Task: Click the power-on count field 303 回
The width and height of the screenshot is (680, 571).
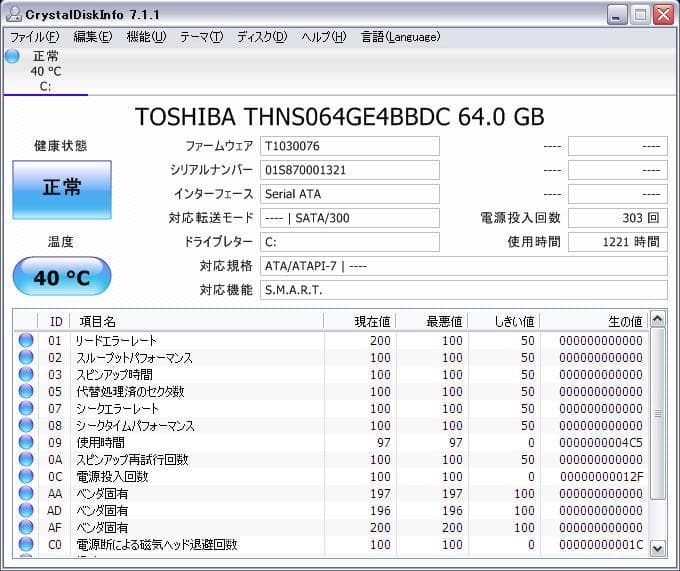Action: [x=618, y=218]
